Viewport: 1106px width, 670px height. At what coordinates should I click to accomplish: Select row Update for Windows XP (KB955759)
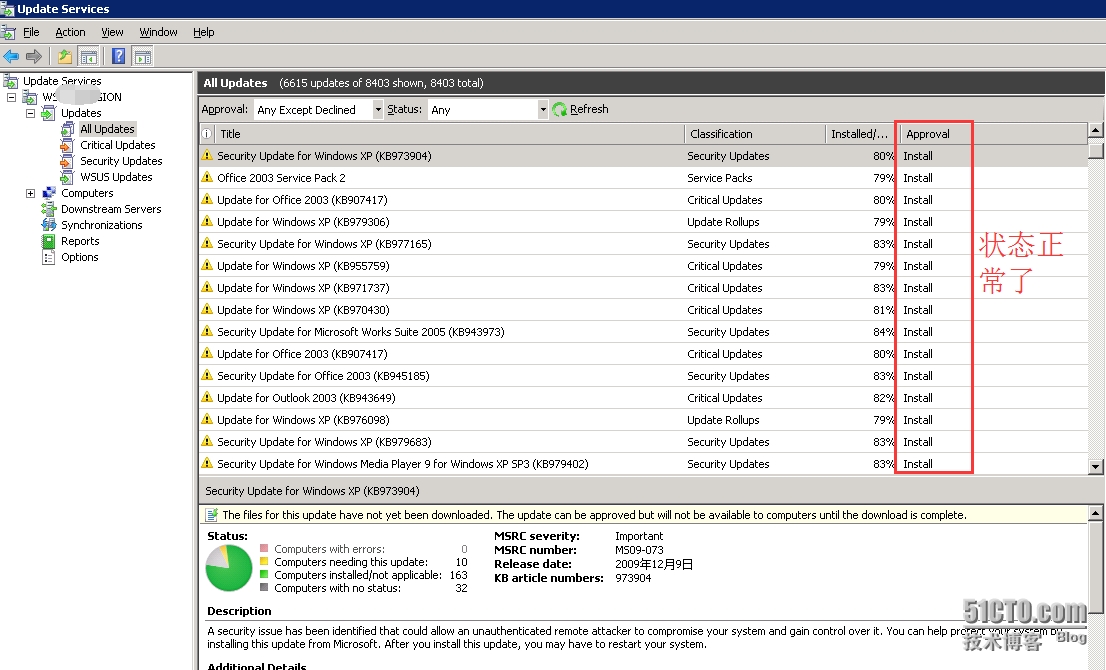(x=643, y=266)
